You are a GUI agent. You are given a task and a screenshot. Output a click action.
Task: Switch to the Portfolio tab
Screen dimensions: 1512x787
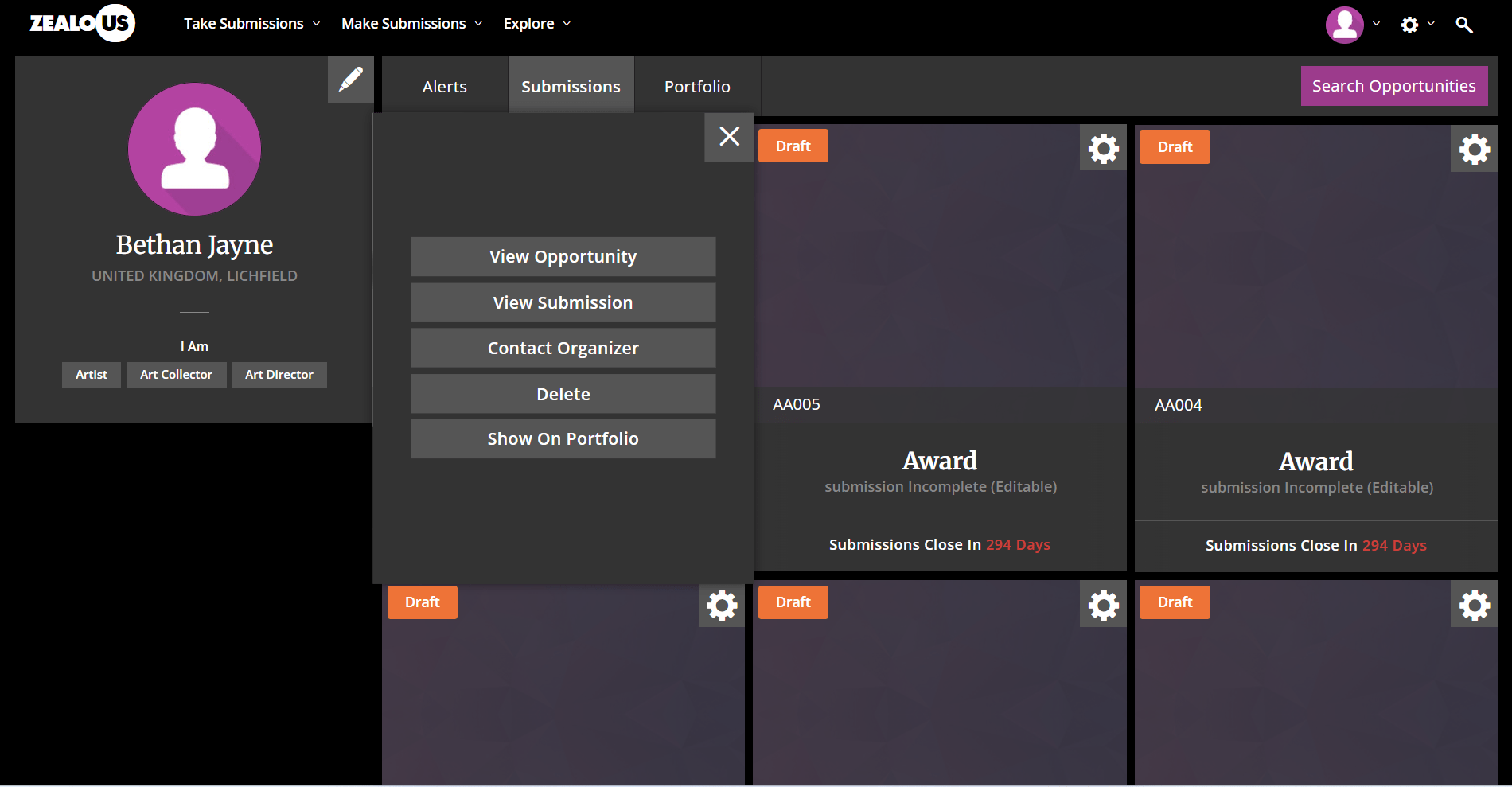pyautogui.click(x=697, y=86)
